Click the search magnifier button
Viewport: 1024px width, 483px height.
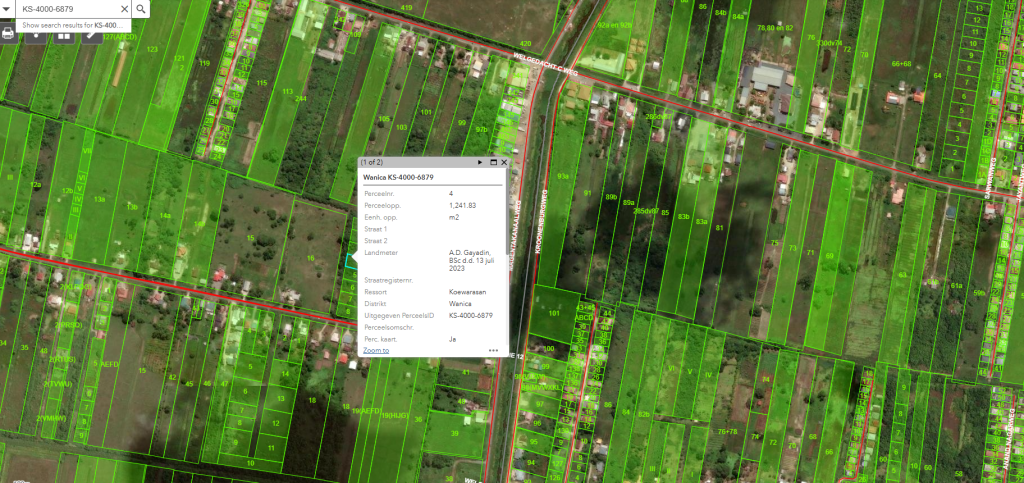[x=141, y=9]
